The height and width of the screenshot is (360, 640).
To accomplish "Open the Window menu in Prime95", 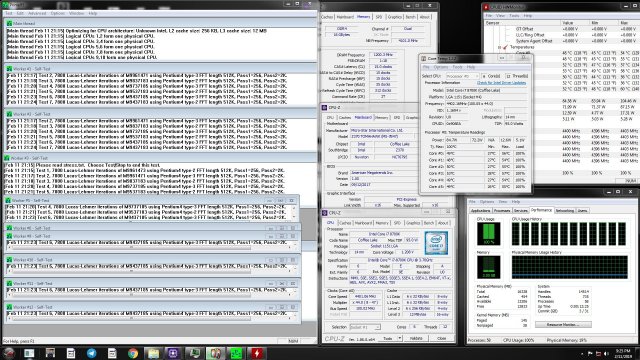I will (x=76, y=13).
